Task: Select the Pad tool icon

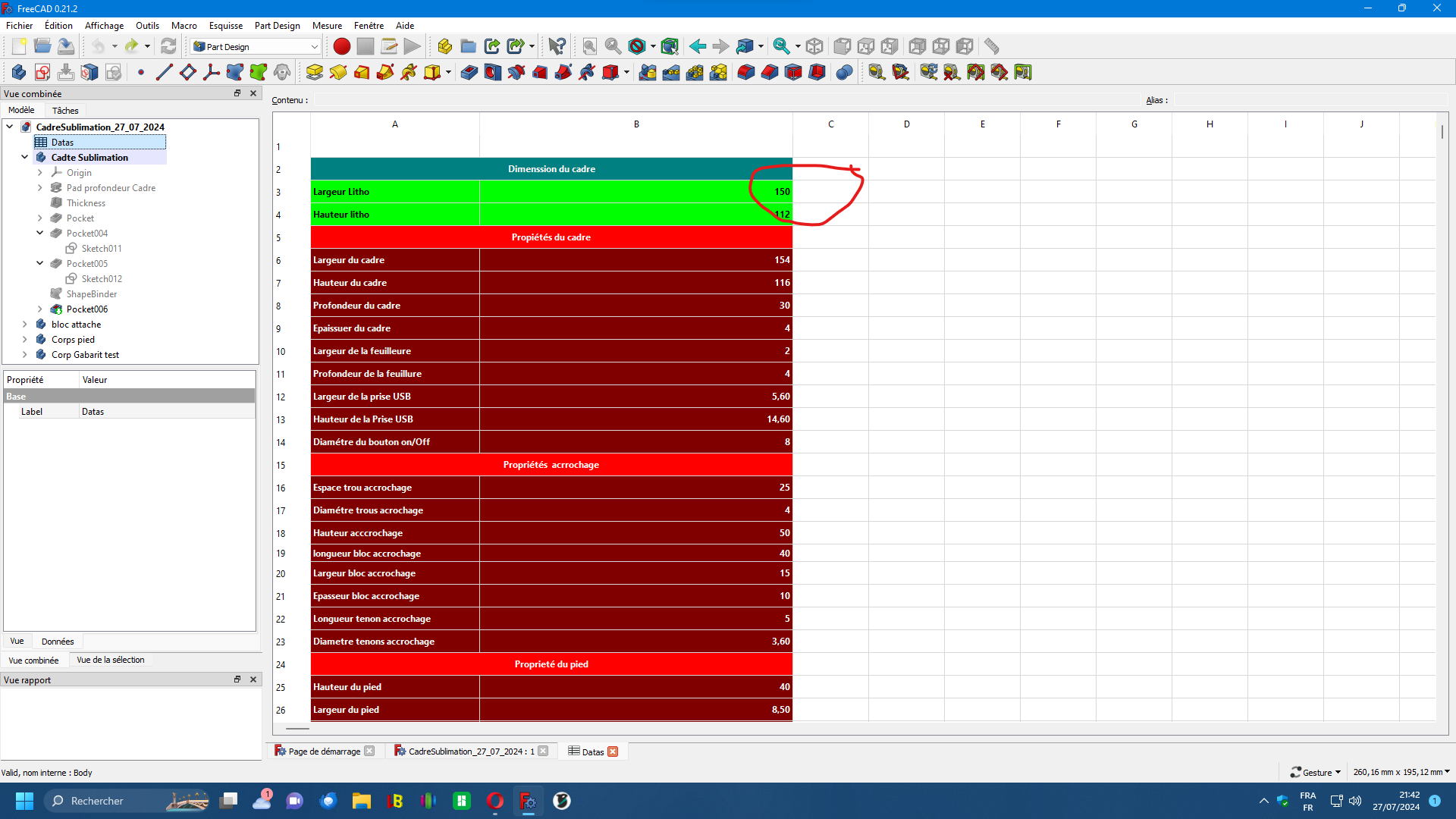Action: (x=315, y=73)
